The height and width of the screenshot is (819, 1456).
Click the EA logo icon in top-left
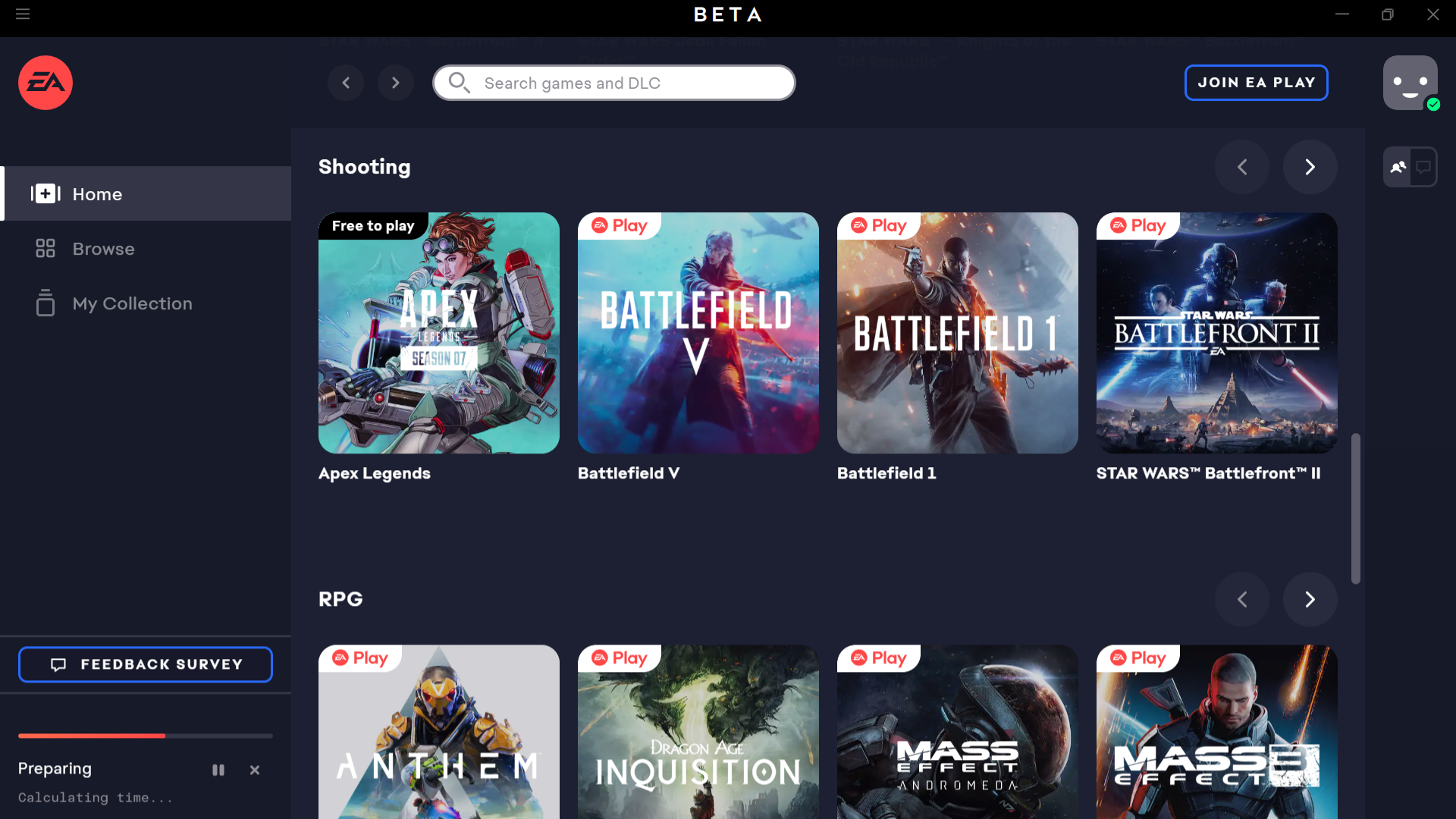point(45,82)
